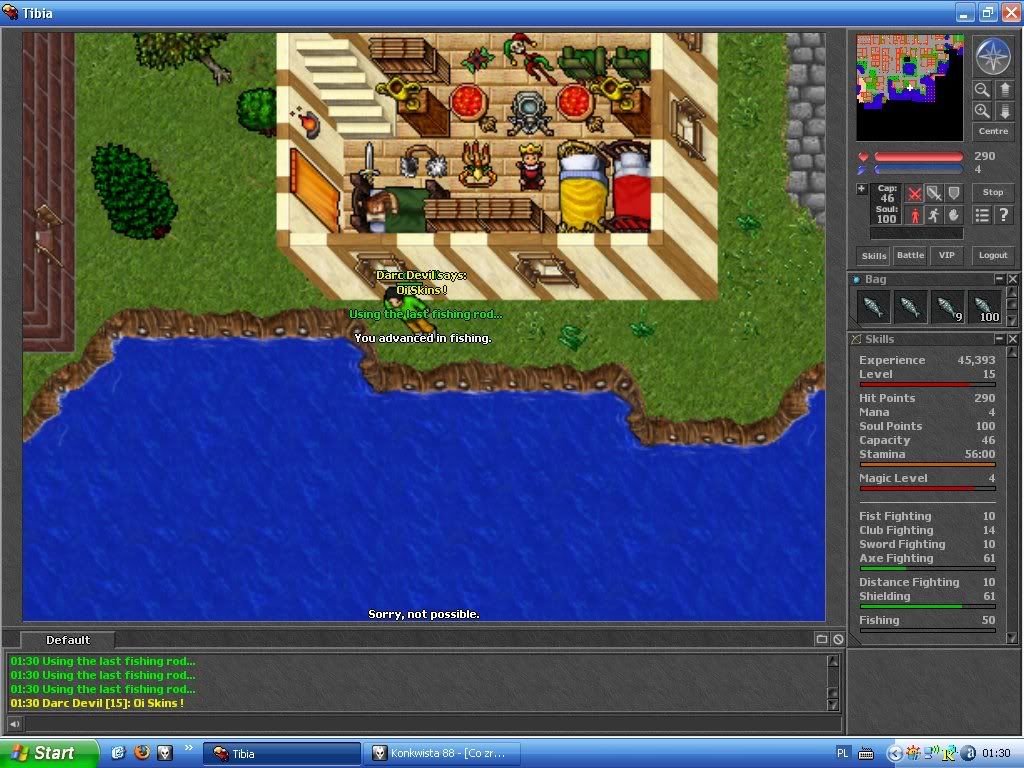The height and width of the screenshot is (768, 1024).
Task: Click the skull quick launch icon
Action: pos(165,753)
